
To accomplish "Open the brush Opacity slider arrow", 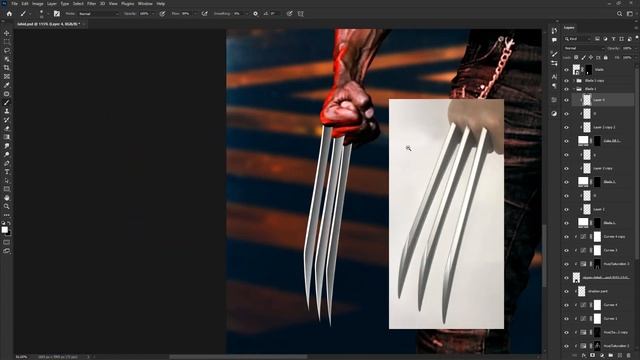I will 153,13.
